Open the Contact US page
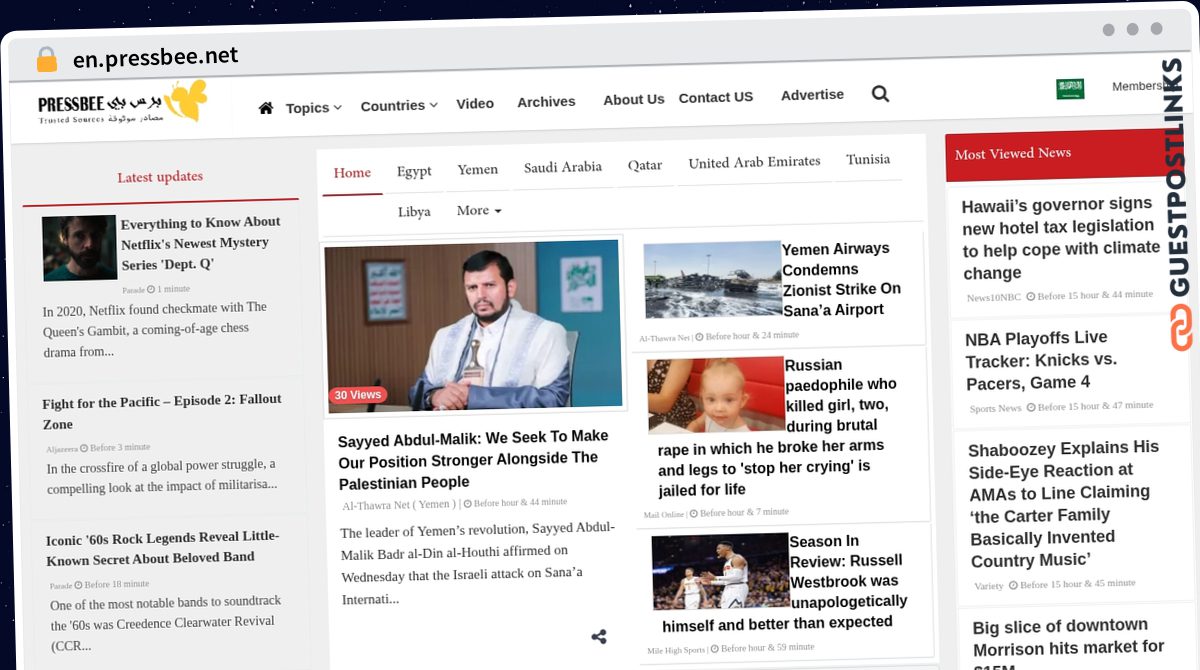1200x670 pixels. pos(716,97)
